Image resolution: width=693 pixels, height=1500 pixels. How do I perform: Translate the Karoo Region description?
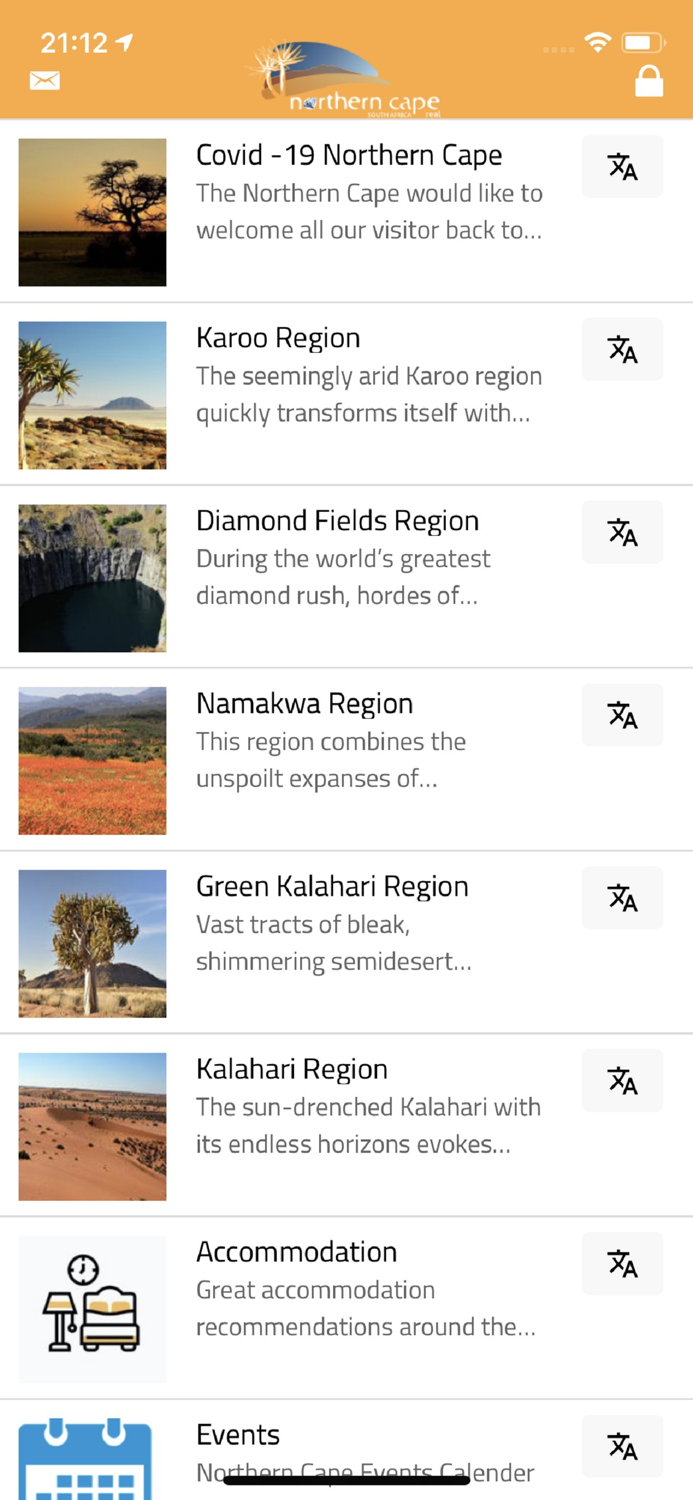coord(621,349)
